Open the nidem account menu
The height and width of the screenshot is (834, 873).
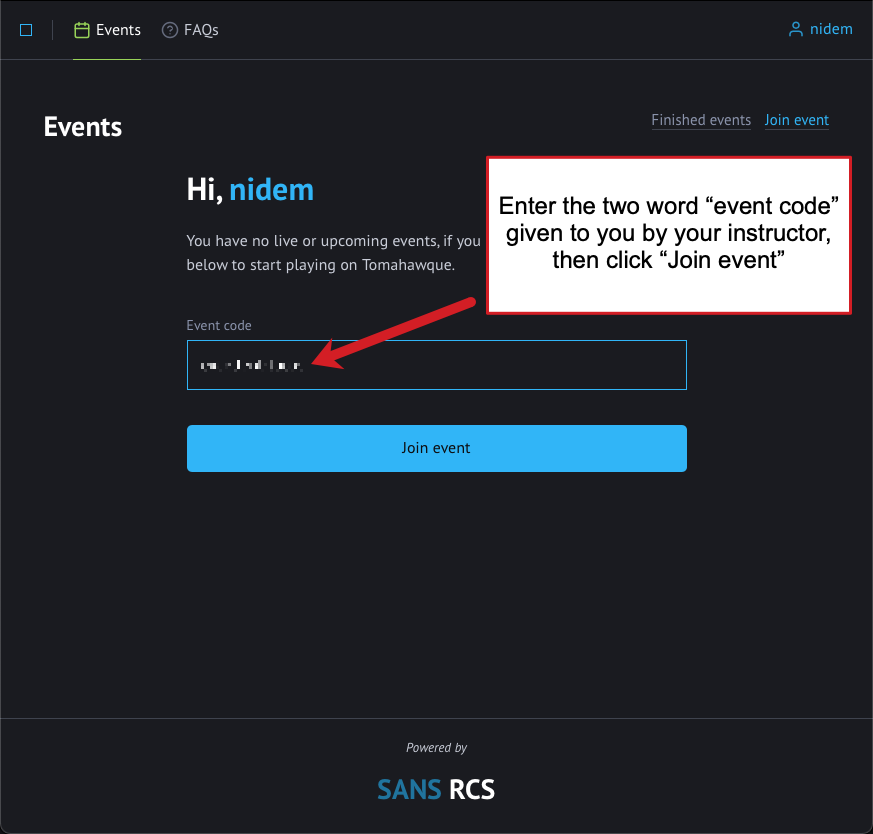click(x=820, y=29)
